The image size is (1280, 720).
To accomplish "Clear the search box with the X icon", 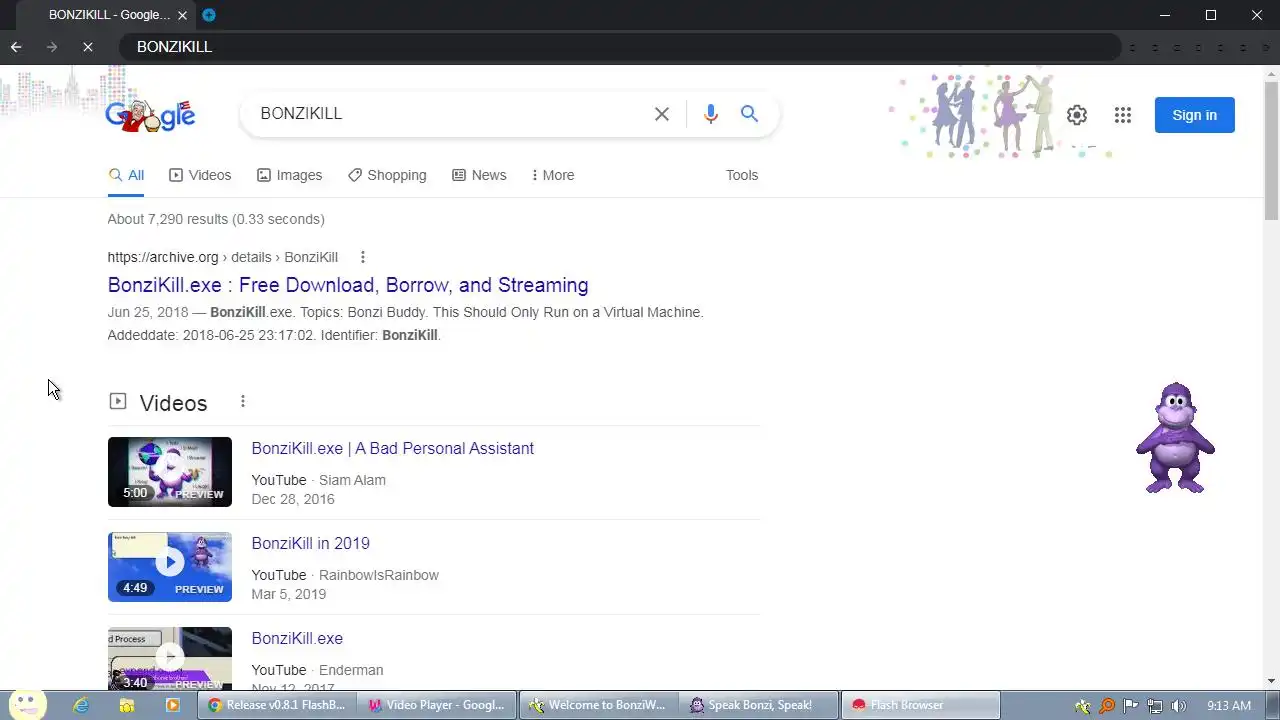I will click(662, 114).
